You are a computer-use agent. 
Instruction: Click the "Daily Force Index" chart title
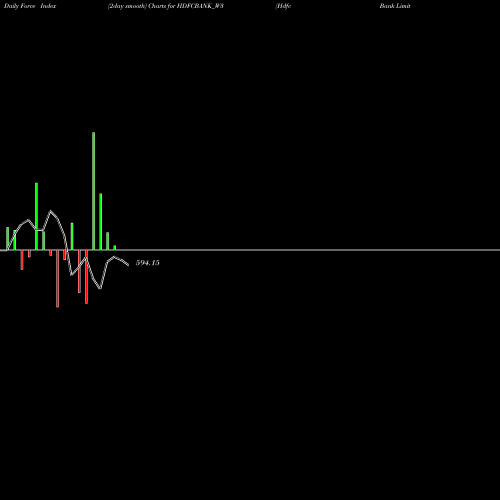click(x=30, y=6)
